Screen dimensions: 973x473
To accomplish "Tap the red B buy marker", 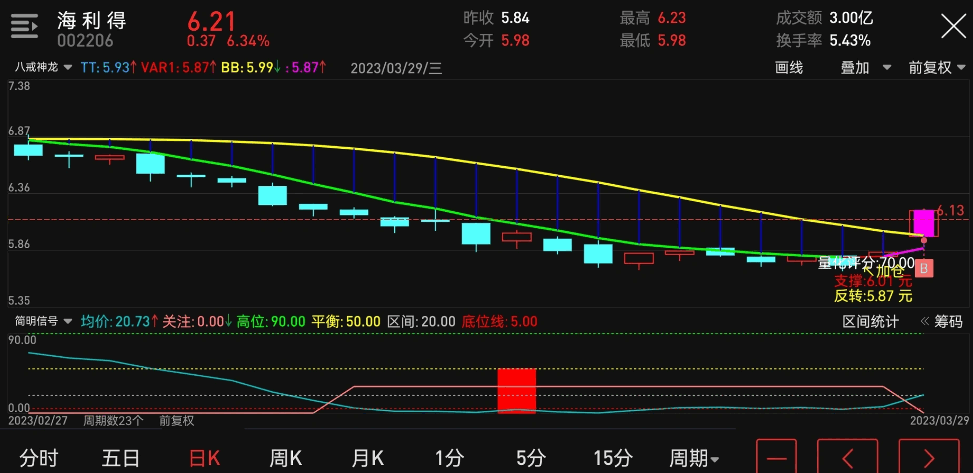I will 923,269.
